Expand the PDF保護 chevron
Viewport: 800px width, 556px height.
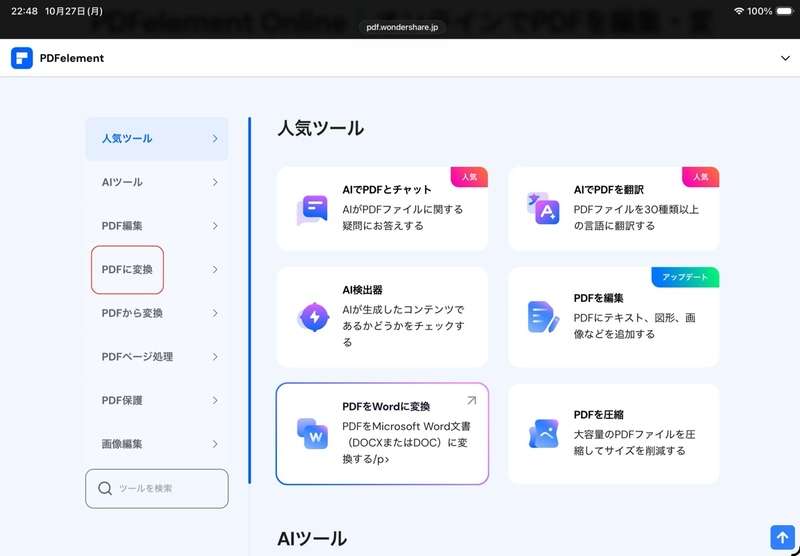tap(215, 400)
